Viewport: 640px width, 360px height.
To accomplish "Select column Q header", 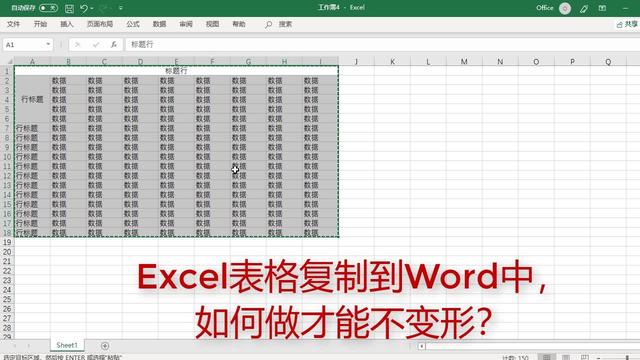I will tap(608, 62).
